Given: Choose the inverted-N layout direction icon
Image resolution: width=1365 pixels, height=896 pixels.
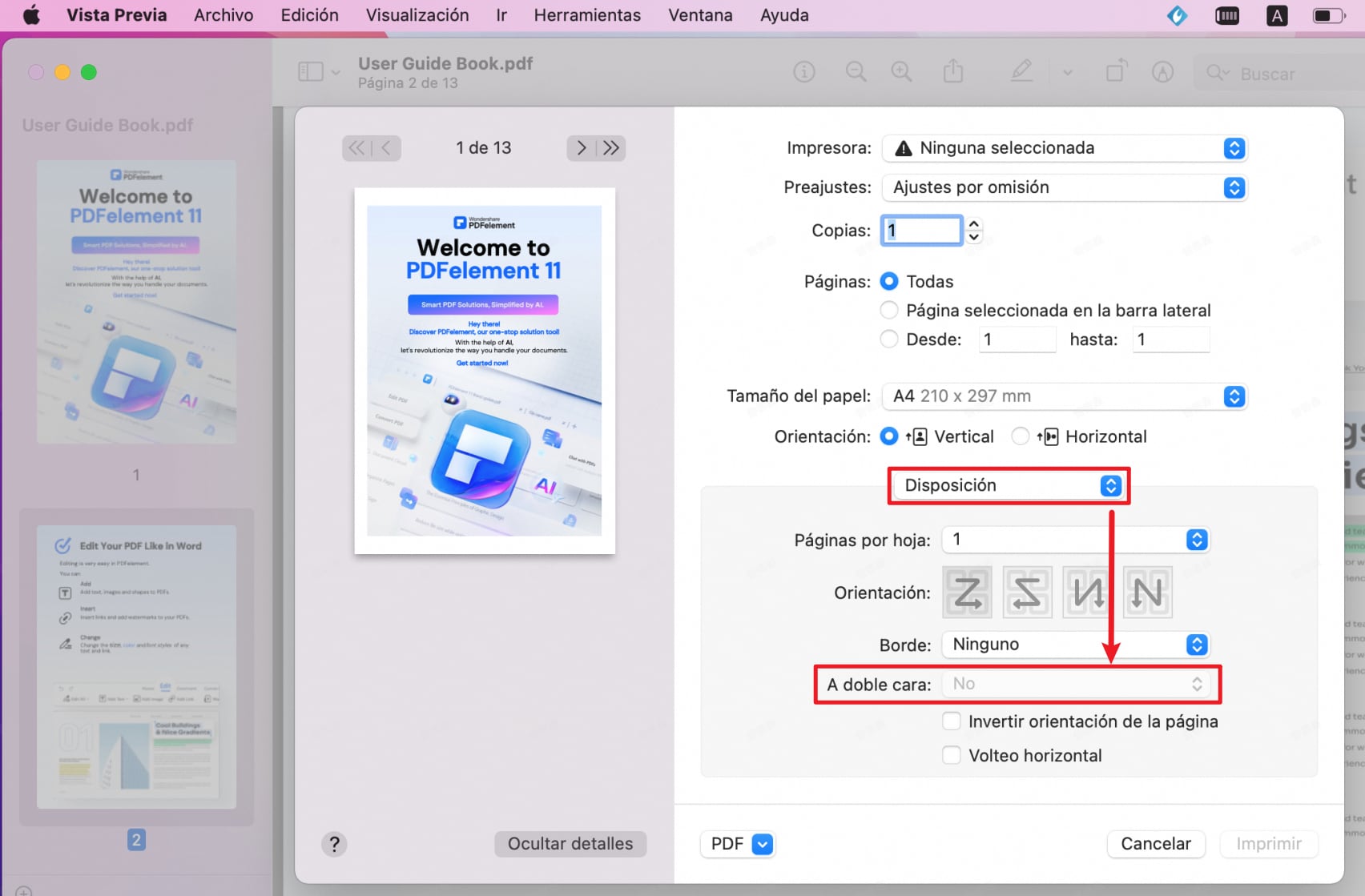Looking at the screenshot, I should (1088, 593).
